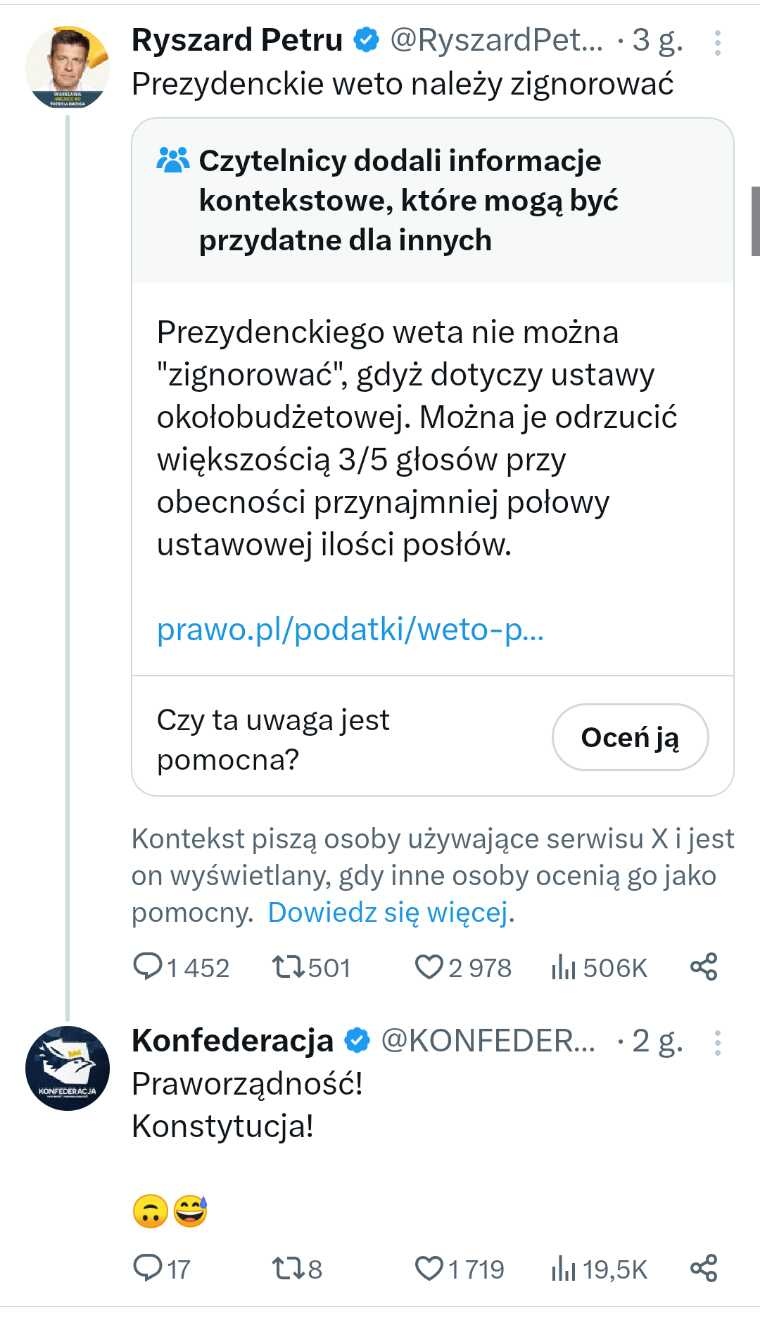Follow the 'Dowiedz się więcej' link
Screen dimensions: 760x1318
390,912
